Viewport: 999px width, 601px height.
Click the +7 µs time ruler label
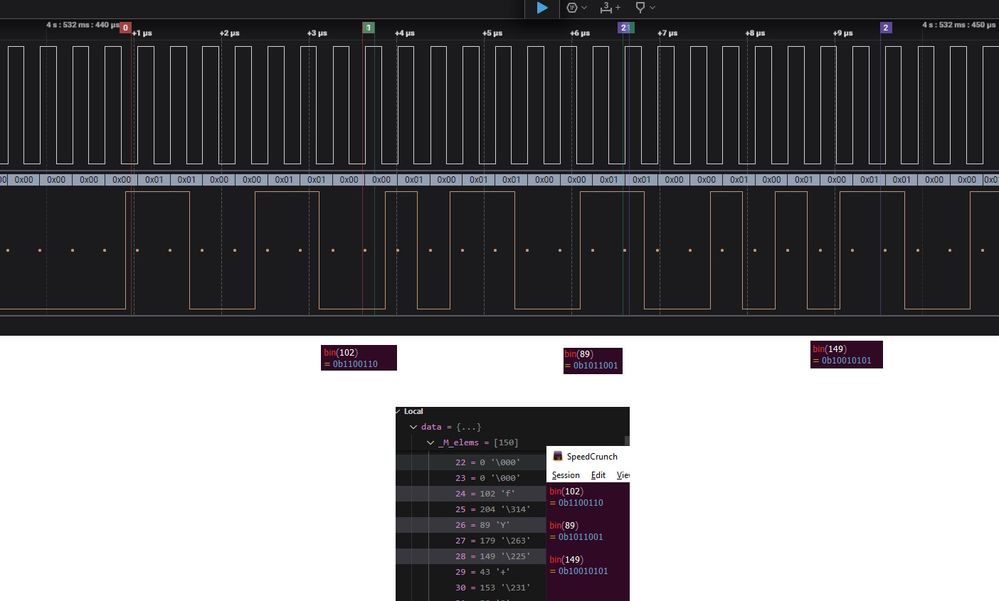pos(668,33)
